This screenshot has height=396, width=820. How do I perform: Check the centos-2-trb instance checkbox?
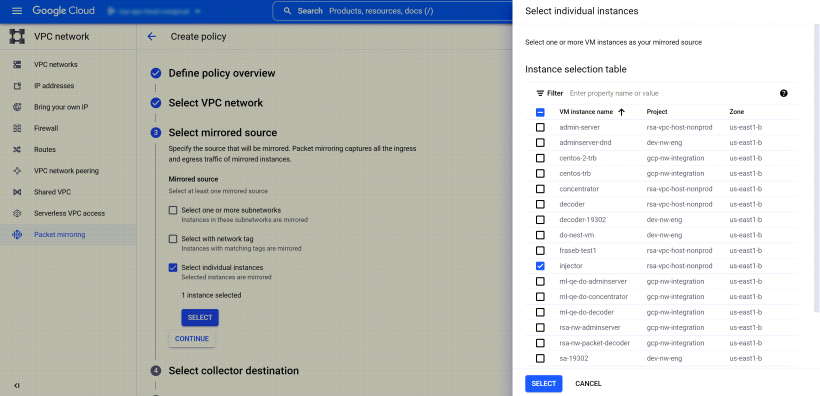click(x=540, y=158)
